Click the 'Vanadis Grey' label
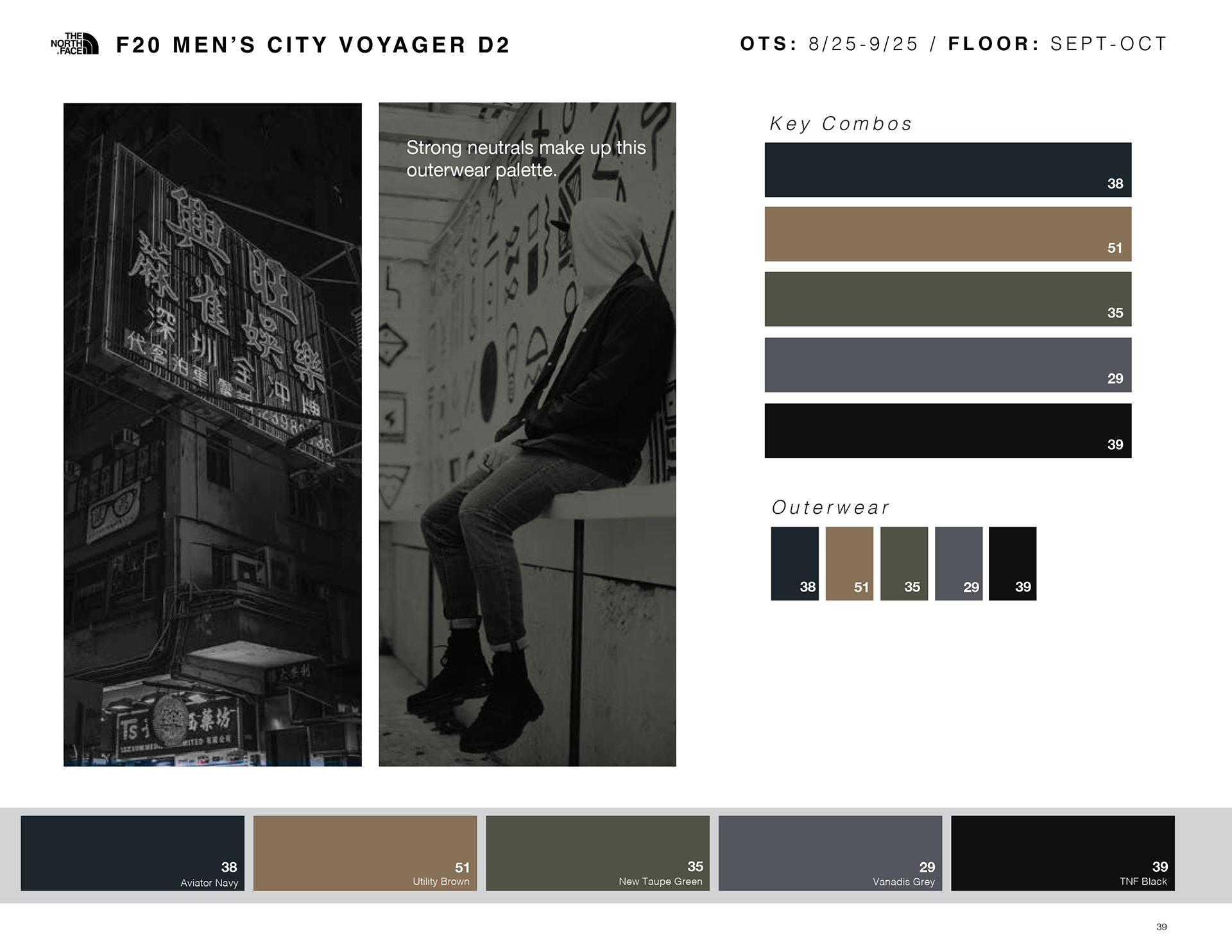Screen dimensions: 1232x952 coord(903,882)
